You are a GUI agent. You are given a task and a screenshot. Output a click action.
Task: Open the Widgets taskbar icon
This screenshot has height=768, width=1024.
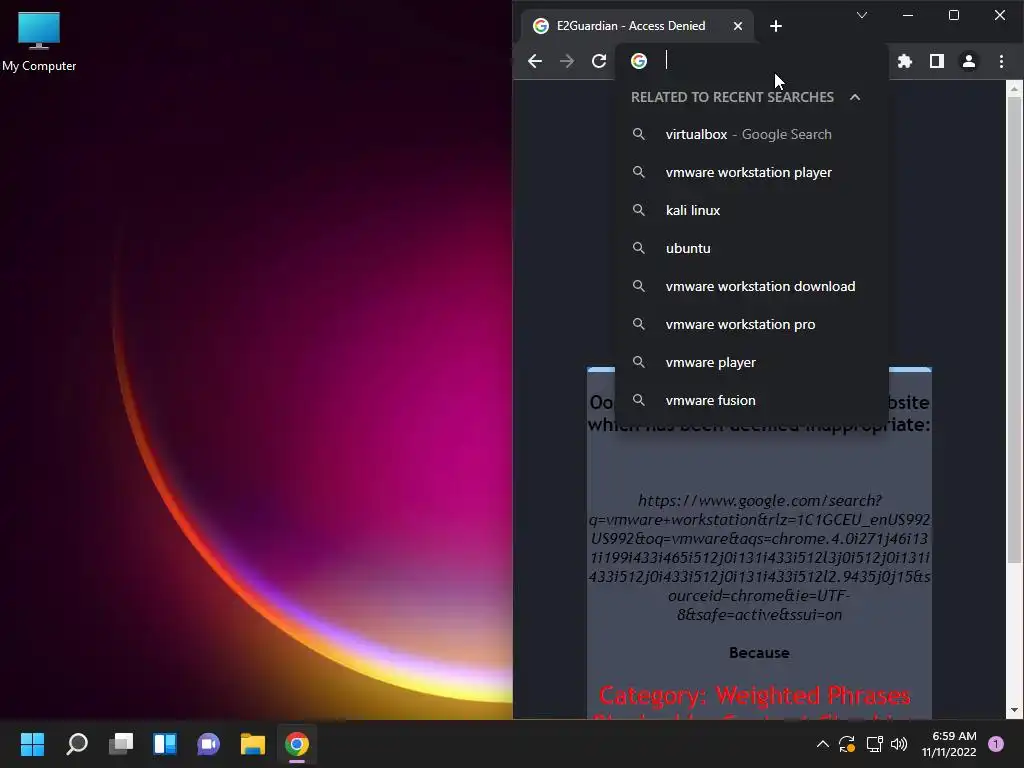tap(165, 744)
